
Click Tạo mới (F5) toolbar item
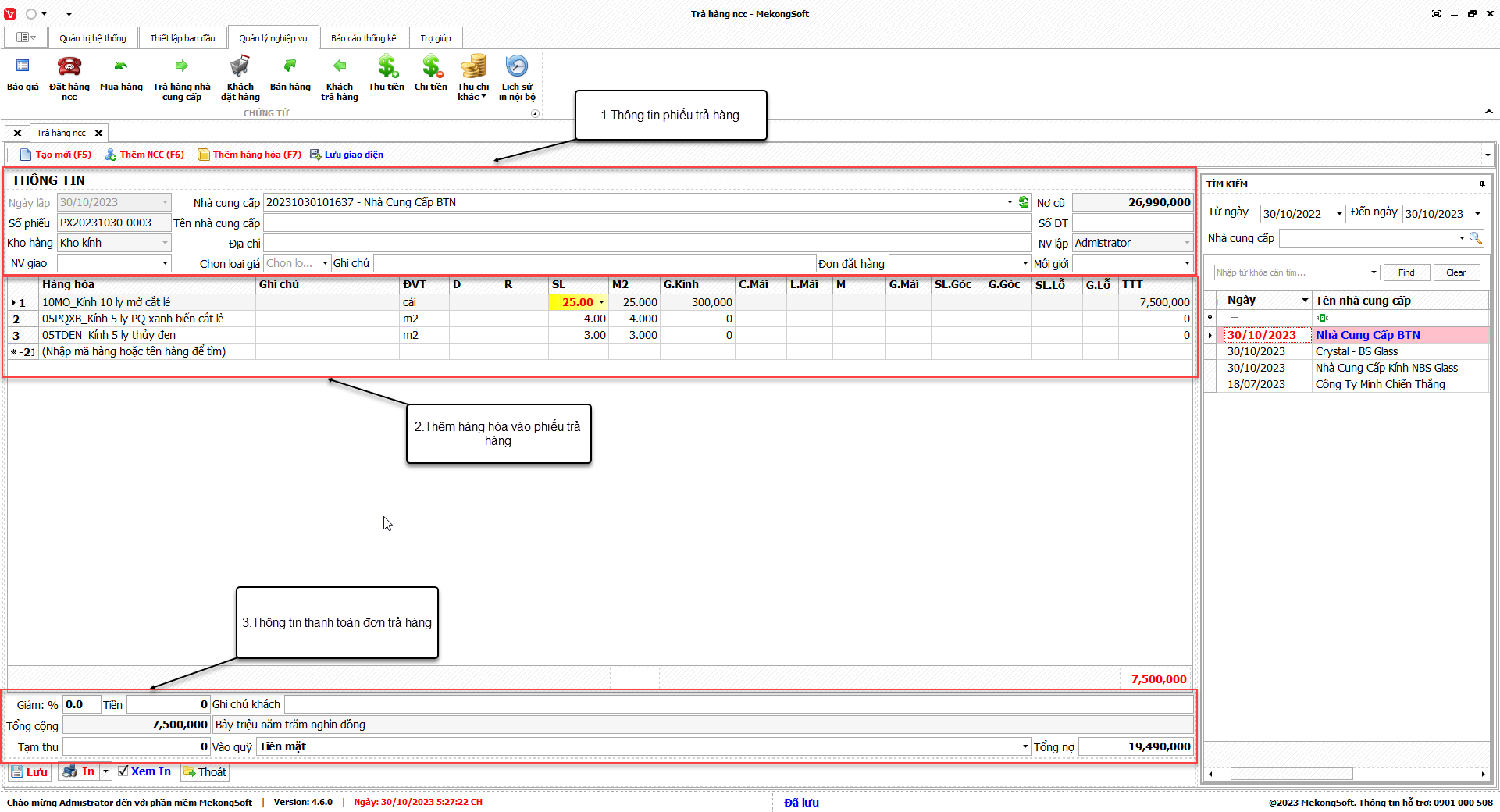55,155
